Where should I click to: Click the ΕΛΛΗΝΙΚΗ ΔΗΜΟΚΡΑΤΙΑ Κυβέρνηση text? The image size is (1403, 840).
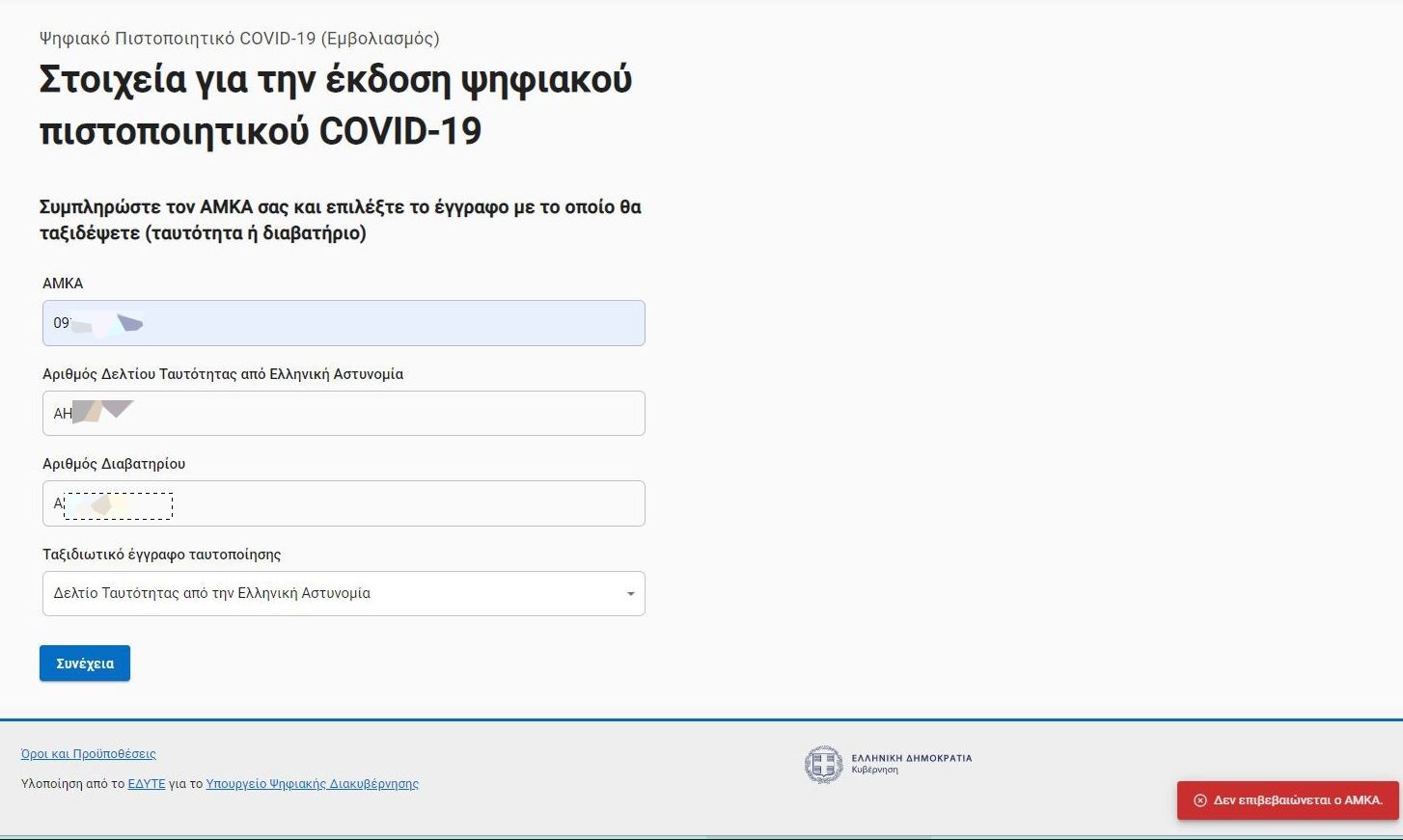click(911, 763)
